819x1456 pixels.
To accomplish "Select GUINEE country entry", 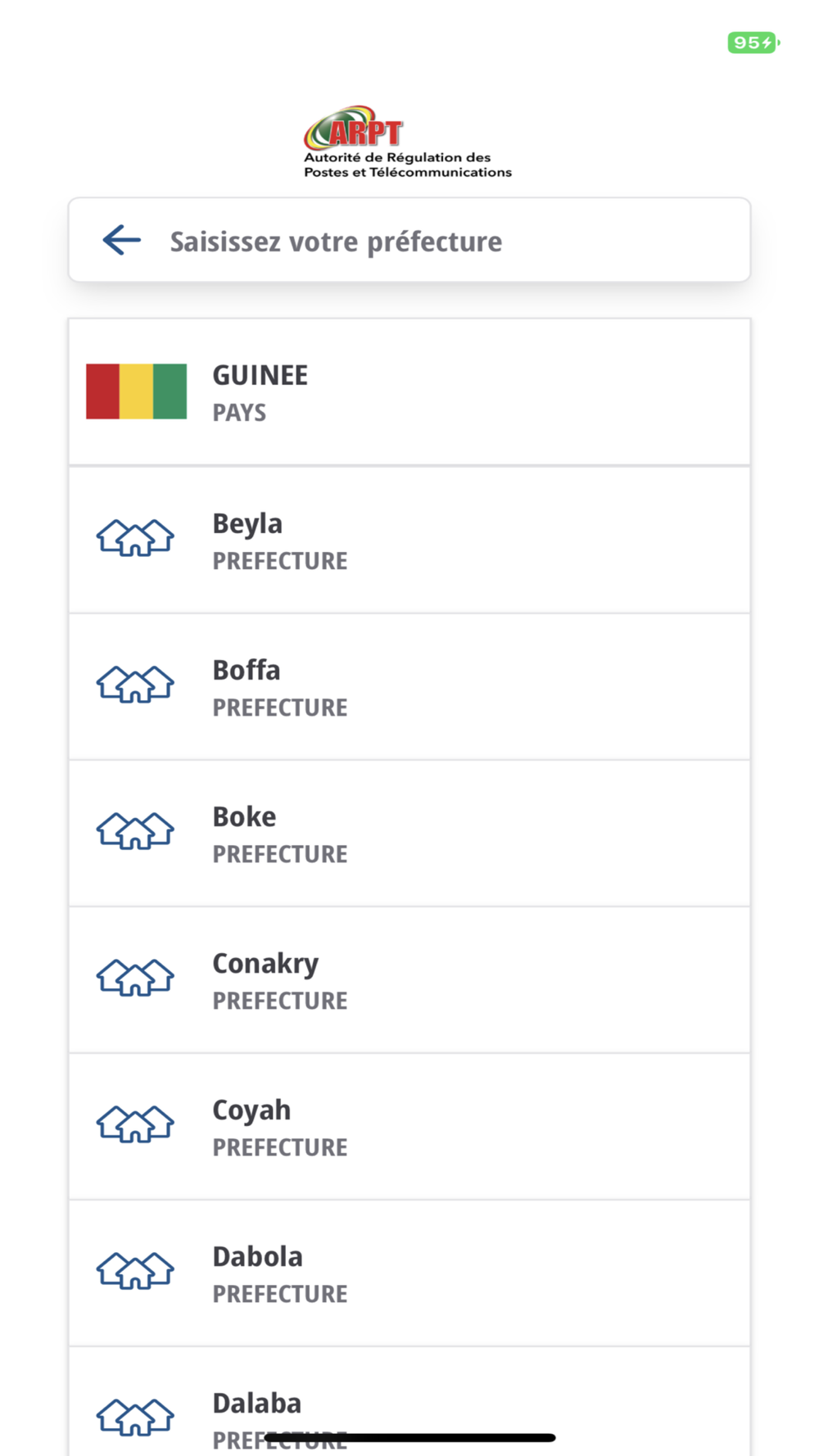I will pyautogui.click(x=409, y=392).
